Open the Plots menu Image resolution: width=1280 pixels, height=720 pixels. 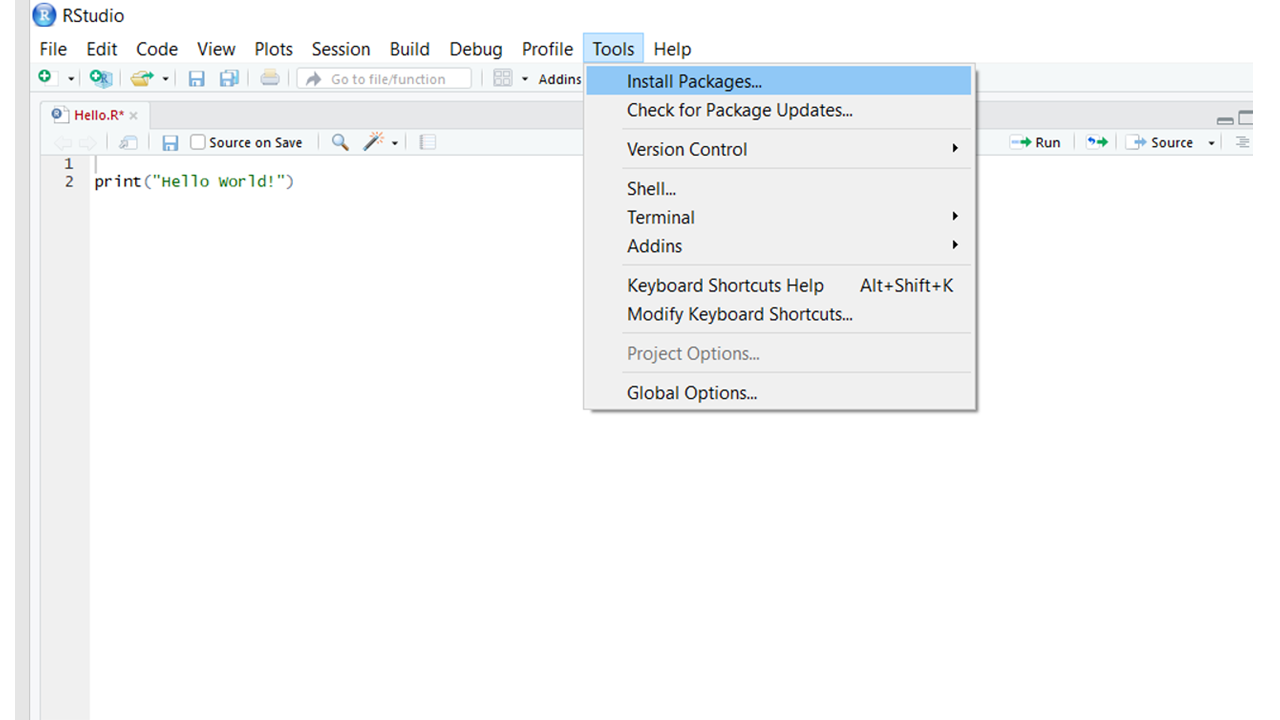pos(273,49)
